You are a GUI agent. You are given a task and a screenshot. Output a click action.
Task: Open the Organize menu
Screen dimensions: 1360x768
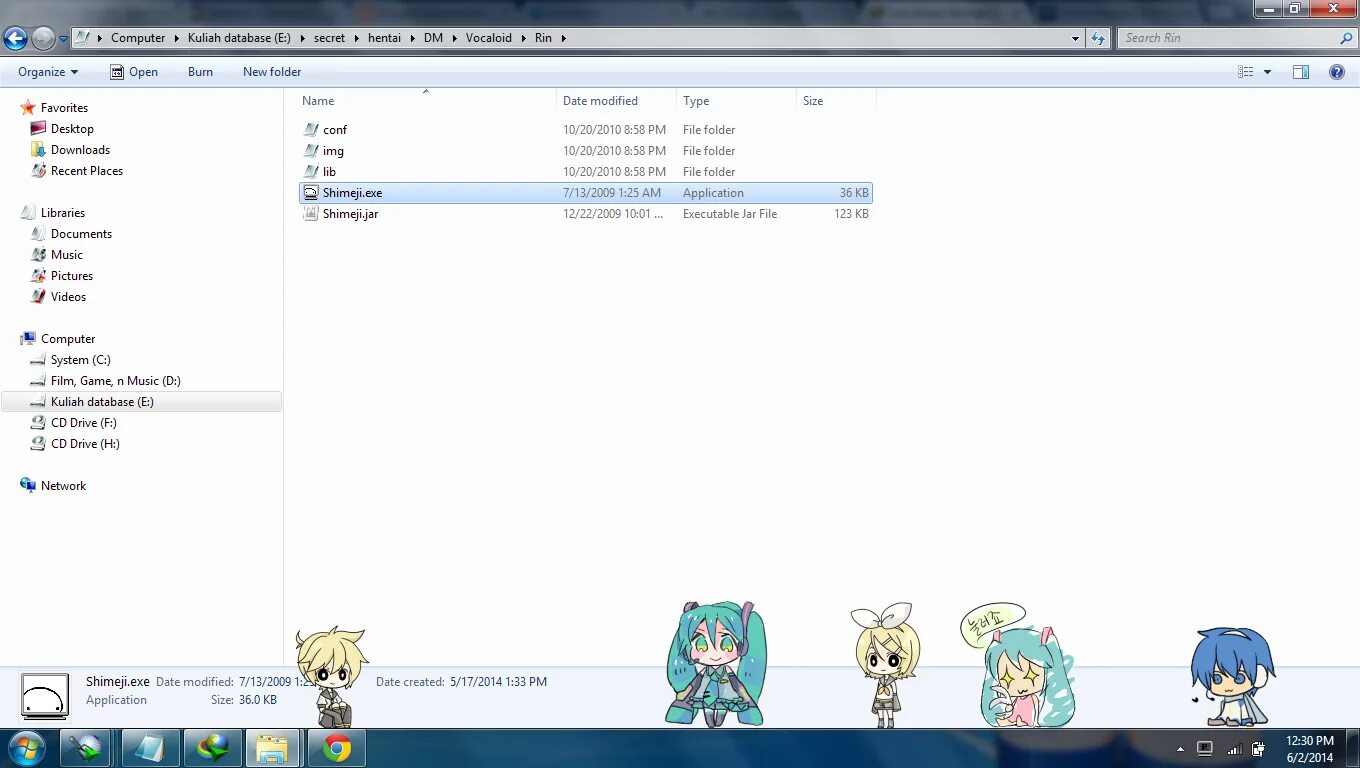pos(48,72)
